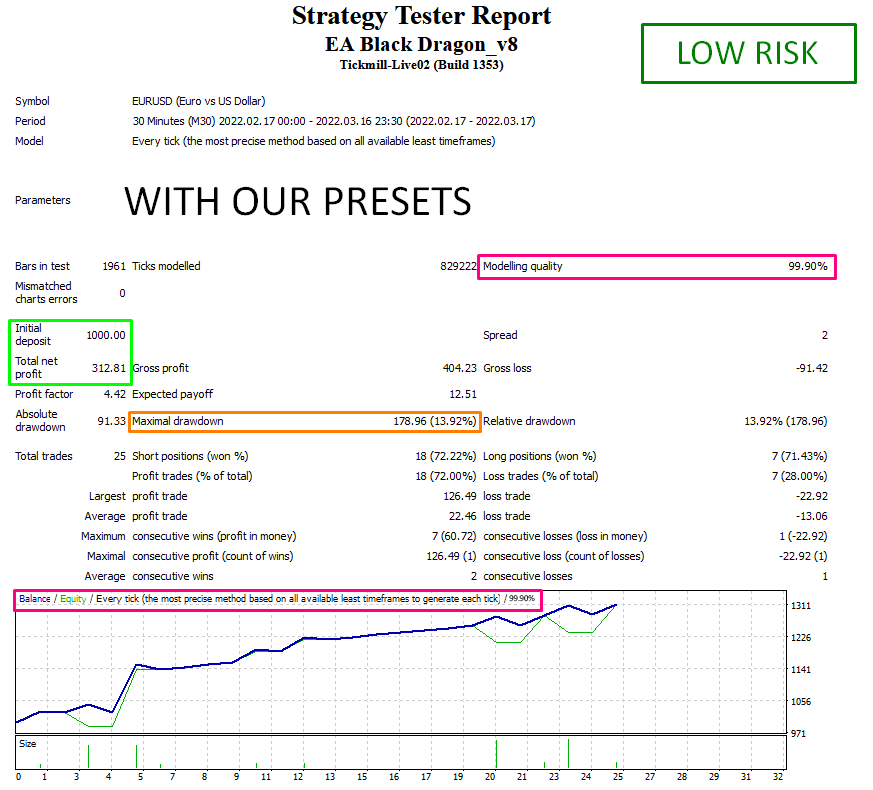The height and width of the screenshot is (790, 873).
Task: Click Total trades value 25
Action: point(120,457)
